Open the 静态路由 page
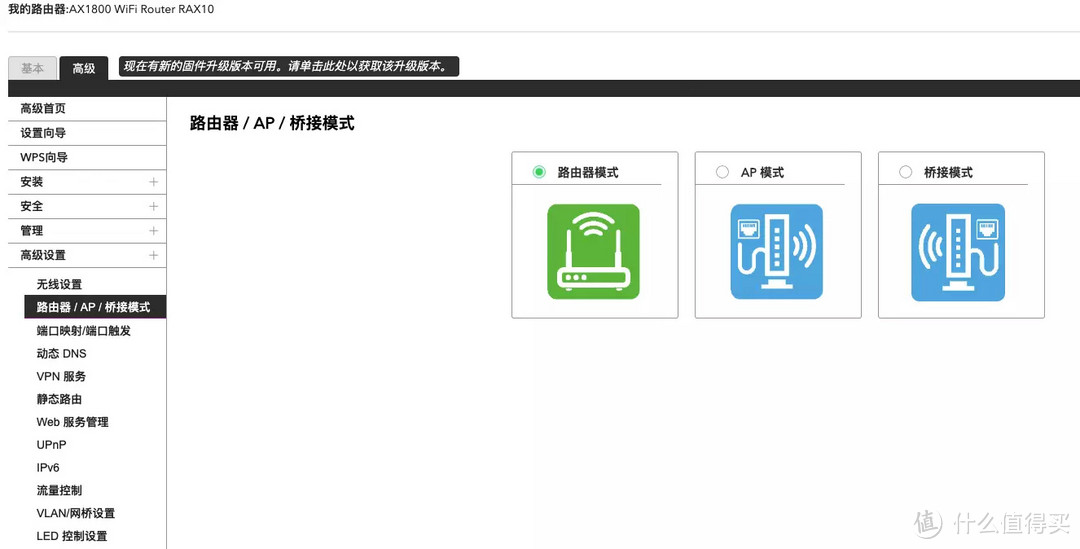The width and height of the screenshot is (1080, 549). pos(59,399)
